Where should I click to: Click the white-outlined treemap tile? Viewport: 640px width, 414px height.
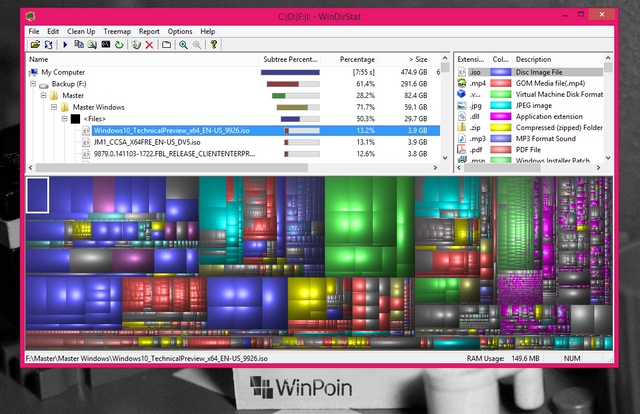[38, 195]
